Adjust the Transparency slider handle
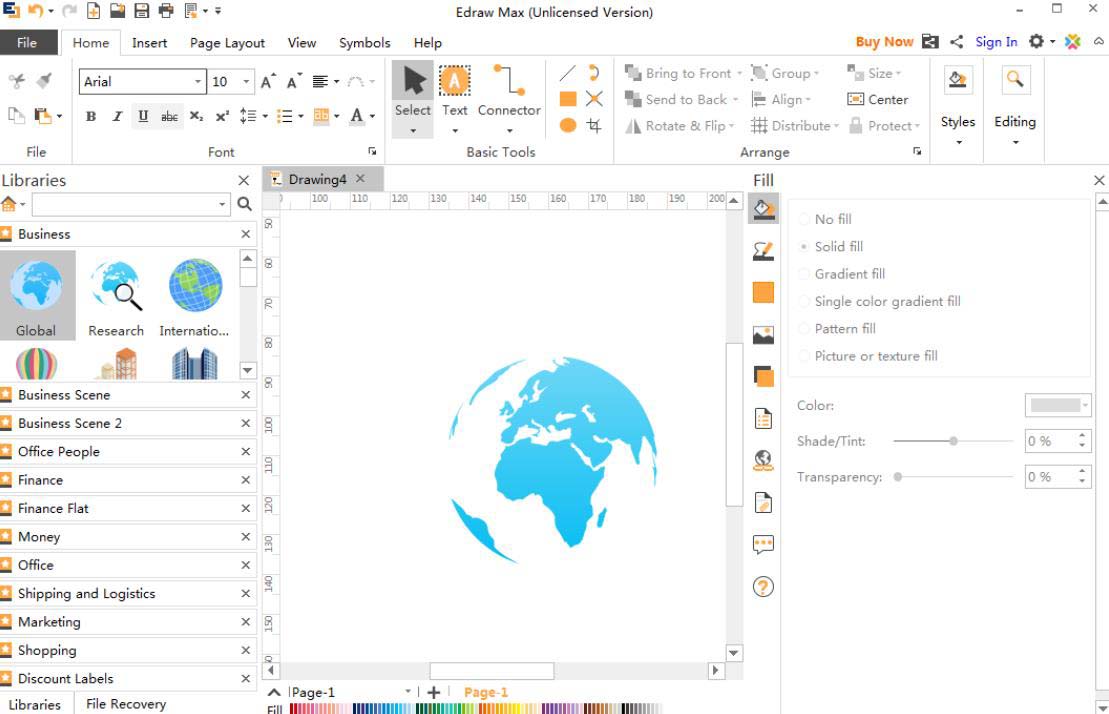Image resolution: width=1109 pixels, height=714 pixels. click(x=898, y=477)
